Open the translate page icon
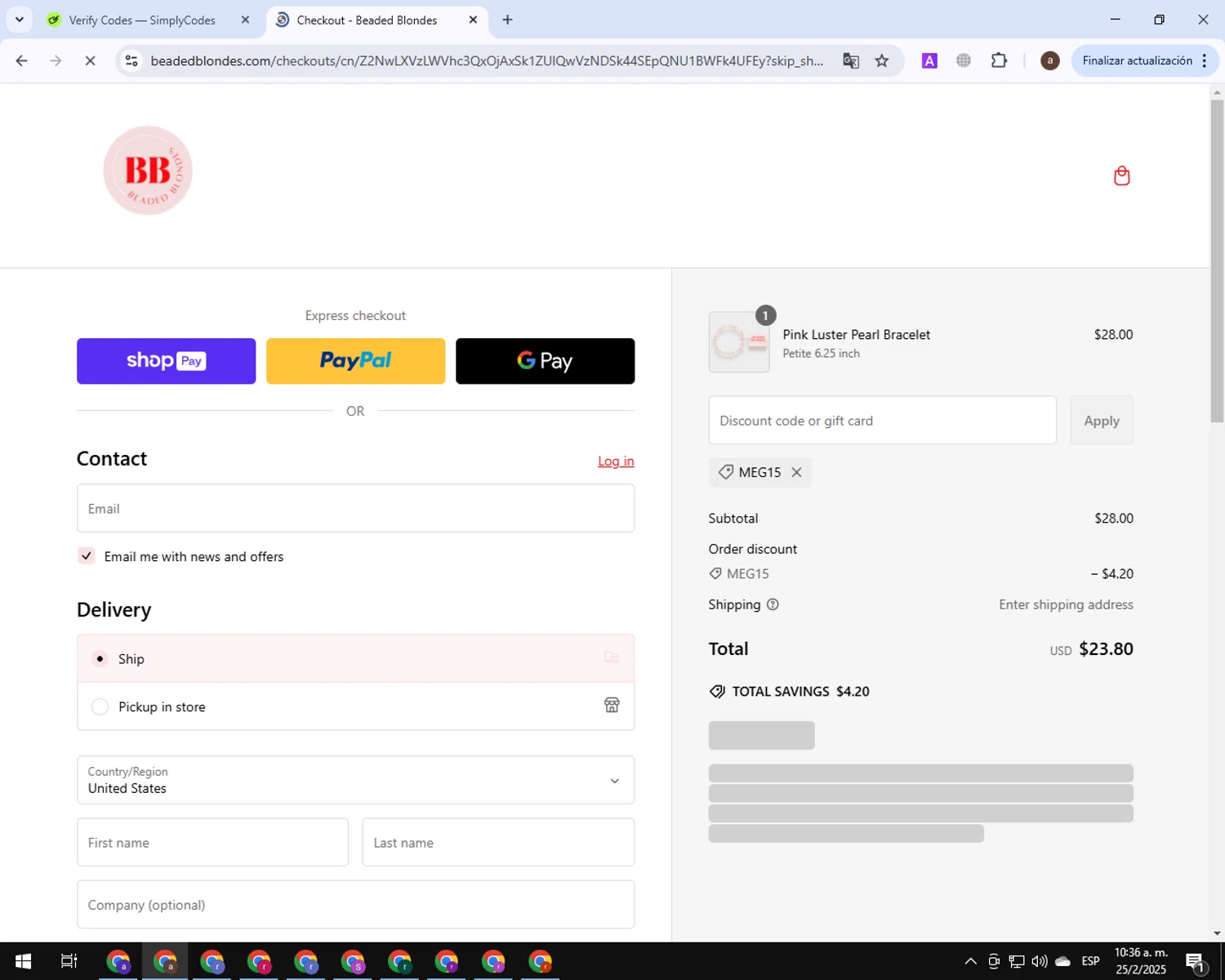Image resolution: width=1225 pixels, height=980 pixels. [851, 60]
